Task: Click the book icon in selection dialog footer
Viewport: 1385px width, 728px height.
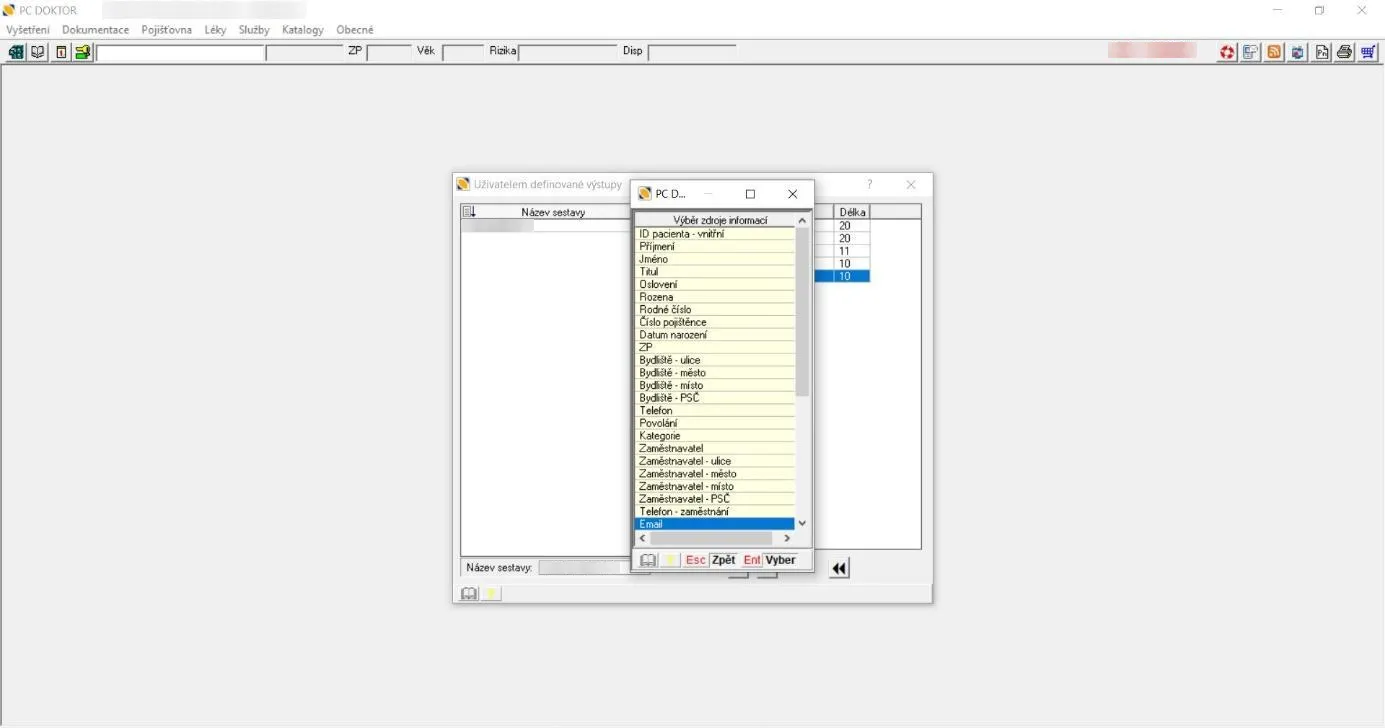Action: coord(648,560)
